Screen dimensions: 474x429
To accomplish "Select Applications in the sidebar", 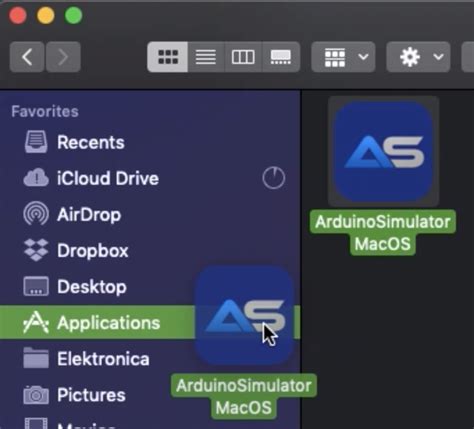I will [150, 322].
